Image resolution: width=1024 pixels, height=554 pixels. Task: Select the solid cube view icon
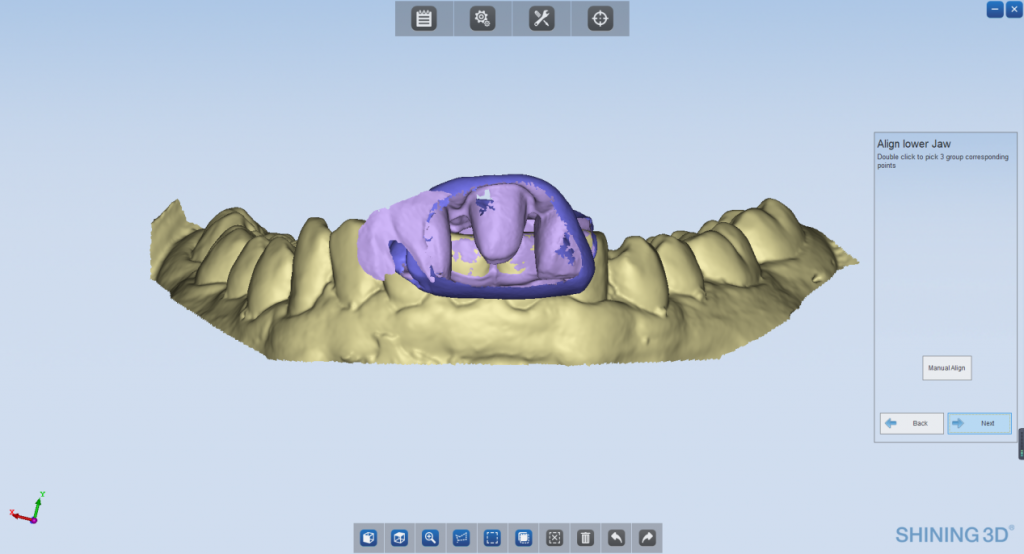click(369, 538)
